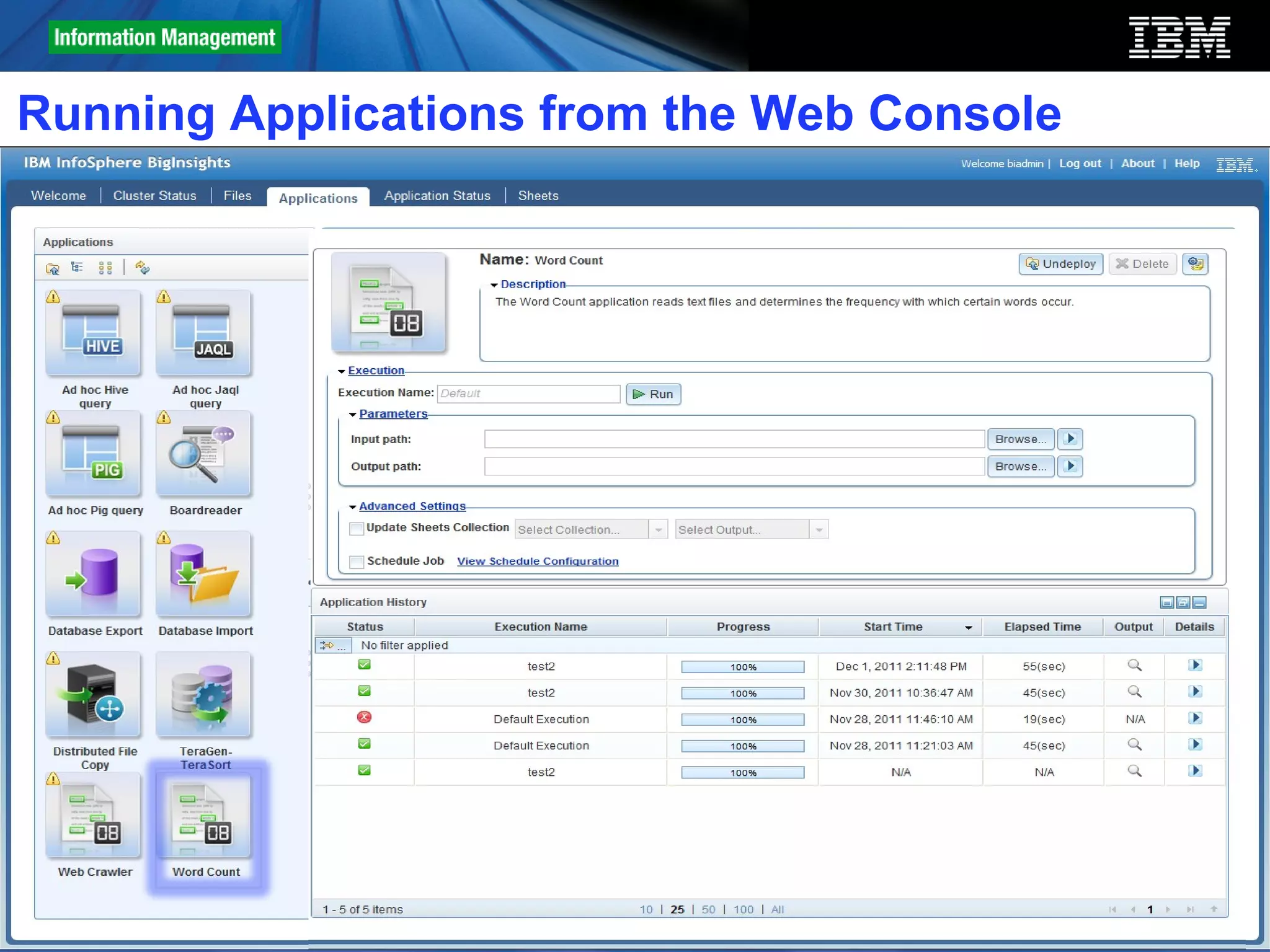Open the Database Export application
1270x952 pixels.
[94, 575]
